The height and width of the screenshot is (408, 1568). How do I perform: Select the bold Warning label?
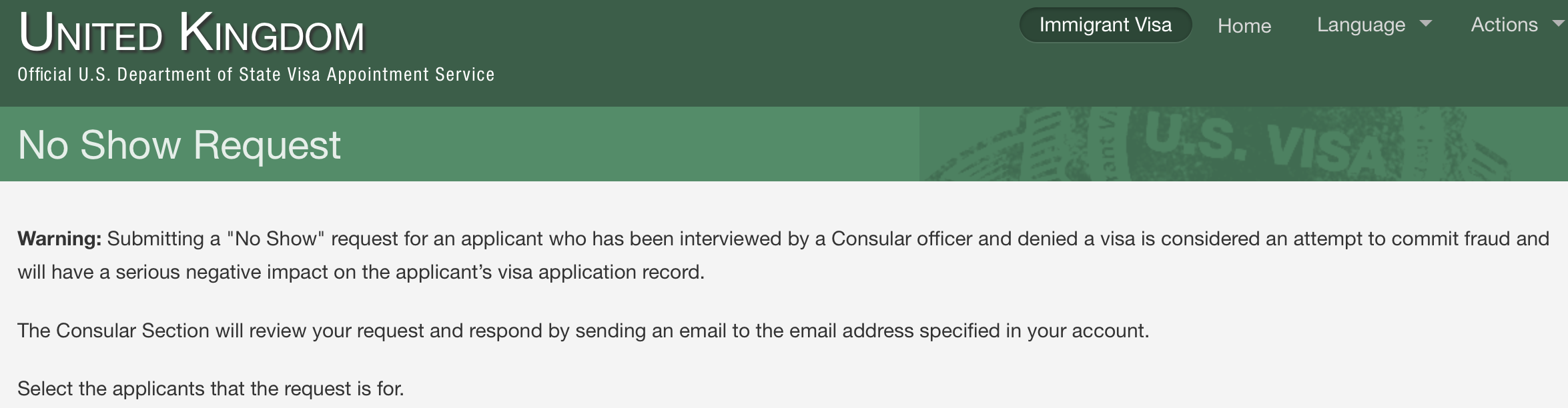click(x=59, y=239)
